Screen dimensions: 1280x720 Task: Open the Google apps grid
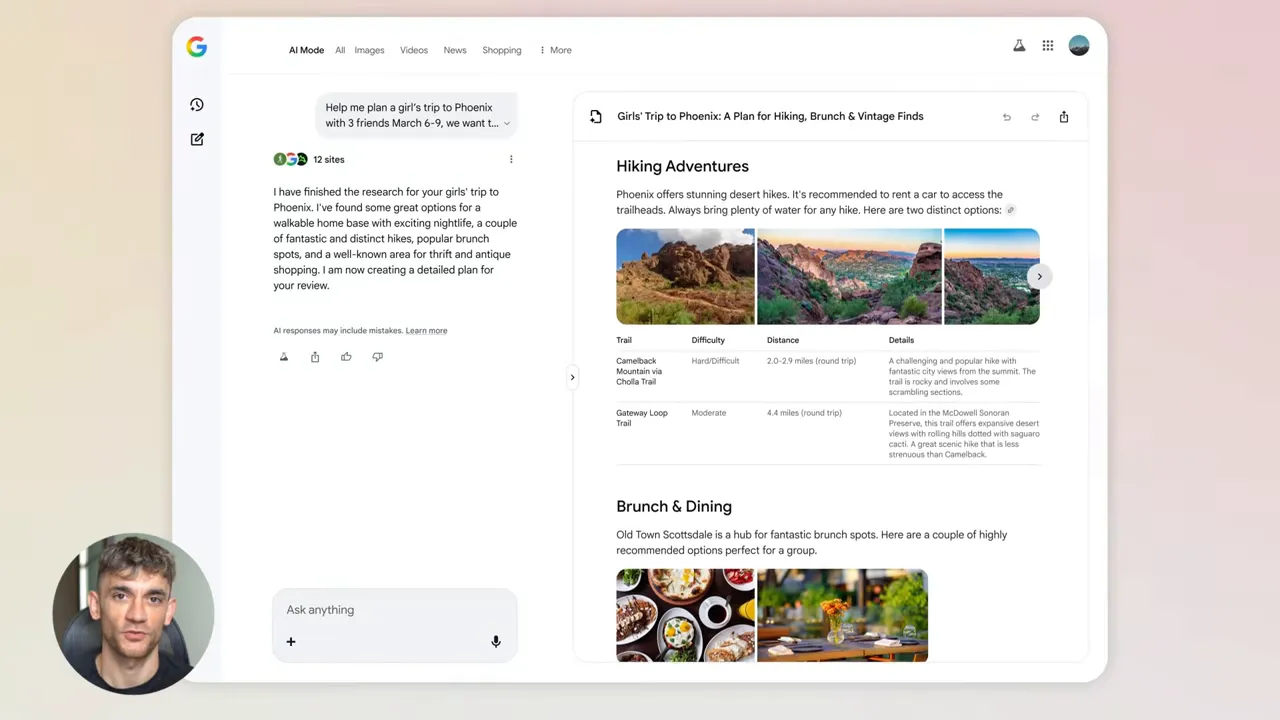tap(1048, 46)
